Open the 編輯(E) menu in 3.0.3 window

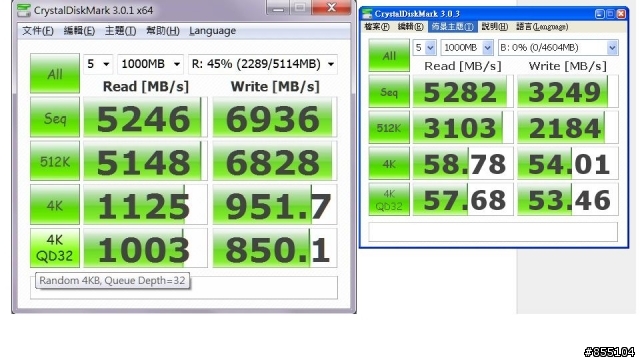410,27
